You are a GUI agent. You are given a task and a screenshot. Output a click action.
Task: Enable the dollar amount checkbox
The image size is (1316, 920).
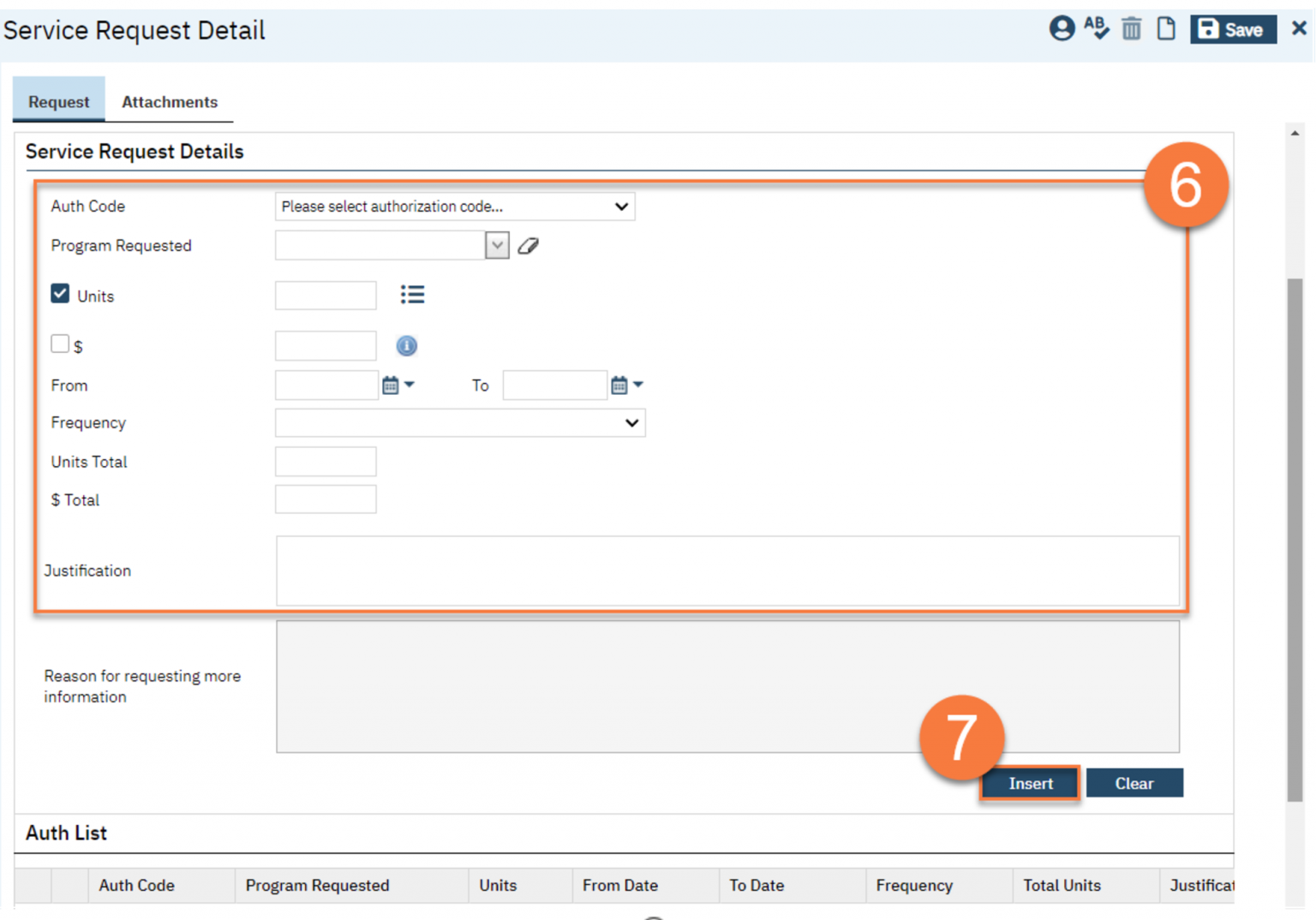(60, 344)
